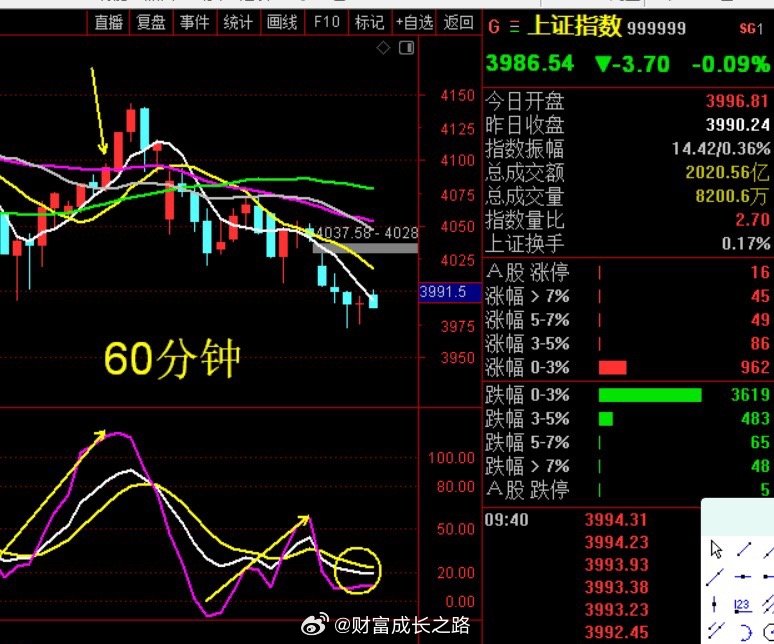Click the tick price 3994.31
The width and height of the screenshot is (774, 644).
click(x=616, y=520)
